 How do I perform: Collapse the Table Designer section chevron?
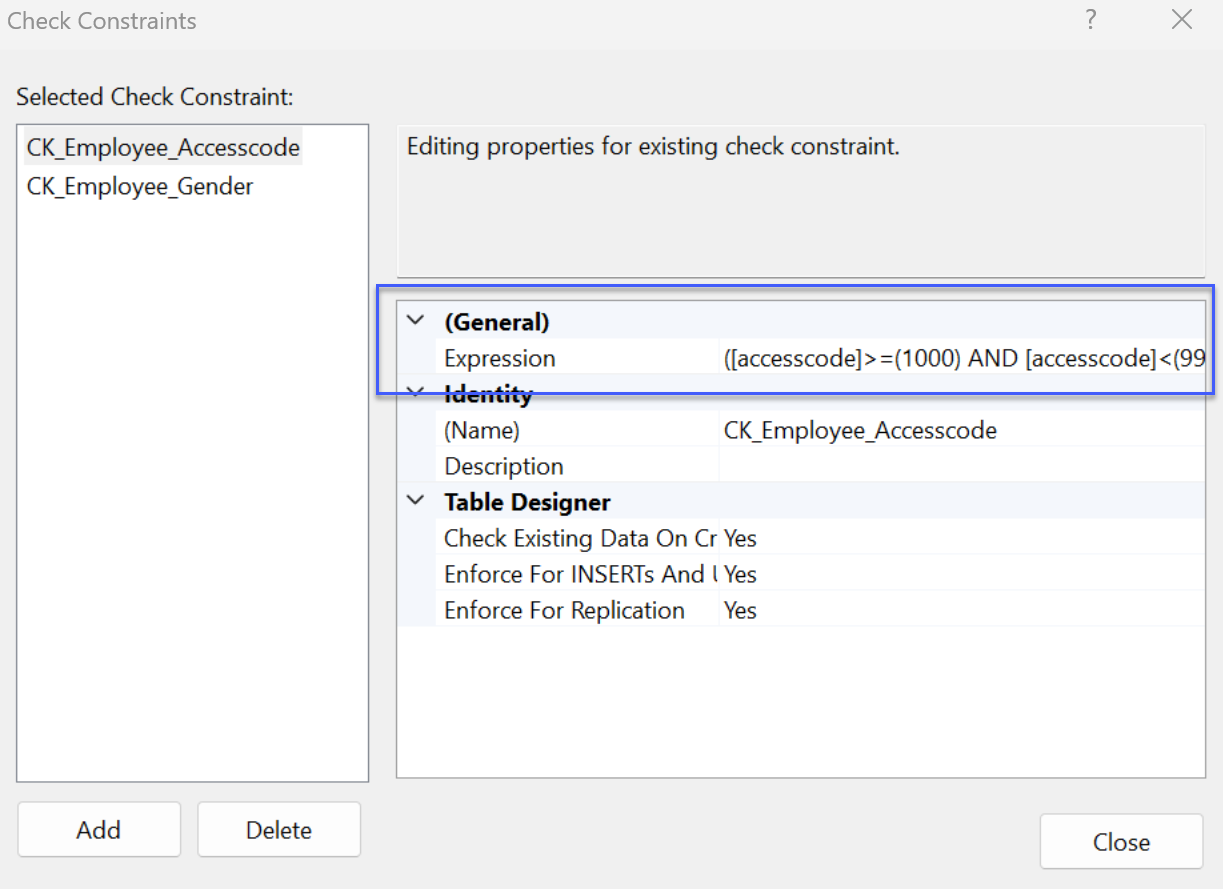pos(416,501)
